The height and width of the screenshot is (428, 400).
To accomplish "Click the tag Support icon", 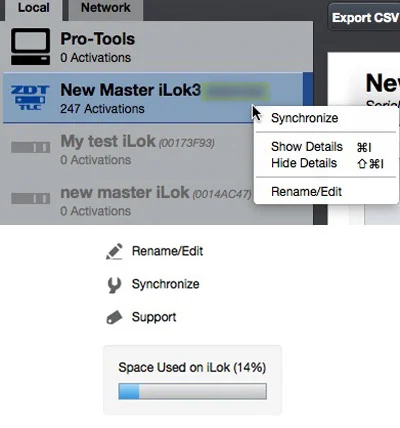I will [114, 317].
